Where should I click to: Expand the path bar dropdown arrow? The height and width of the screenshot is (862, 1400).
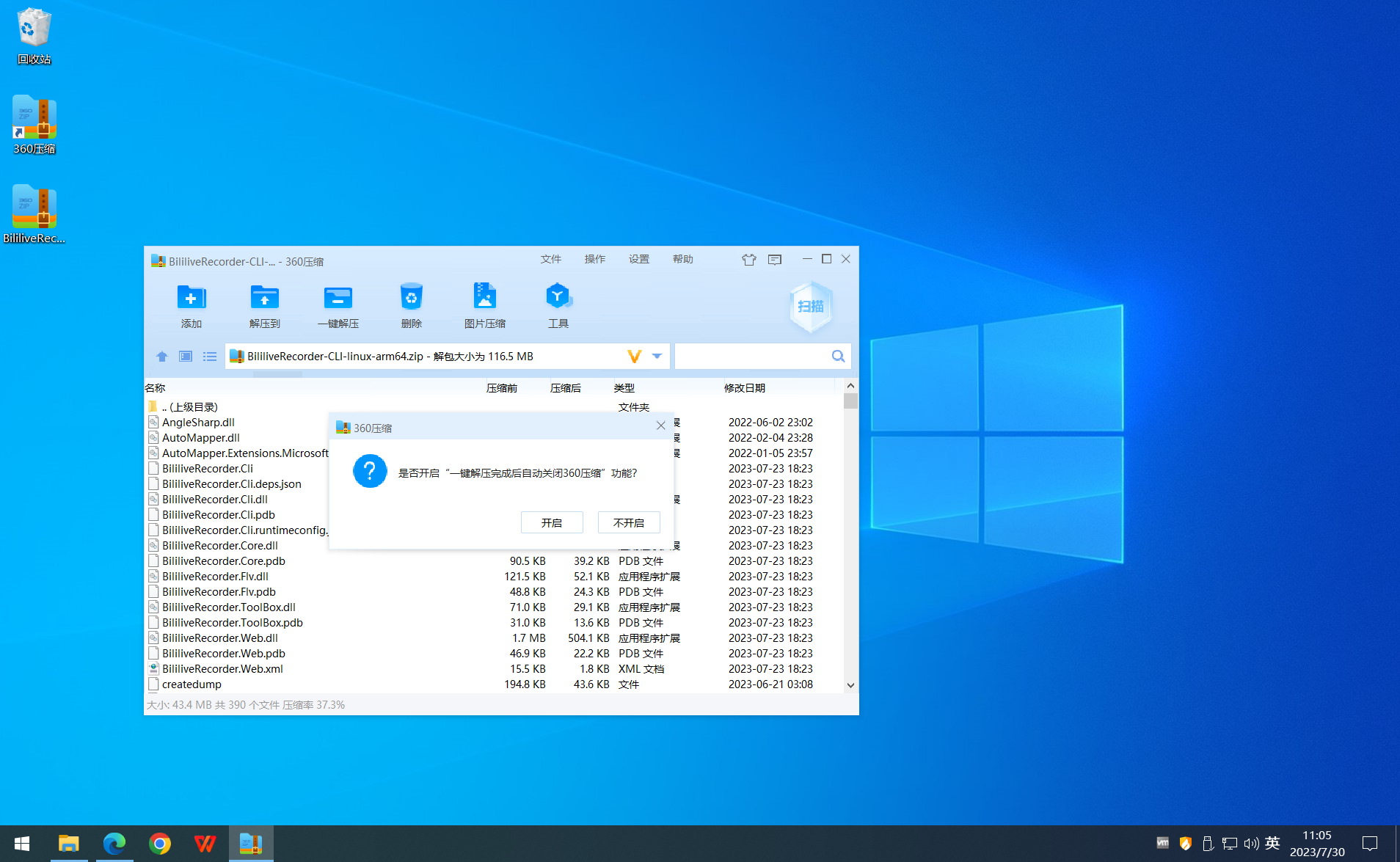tap(657, 357)
